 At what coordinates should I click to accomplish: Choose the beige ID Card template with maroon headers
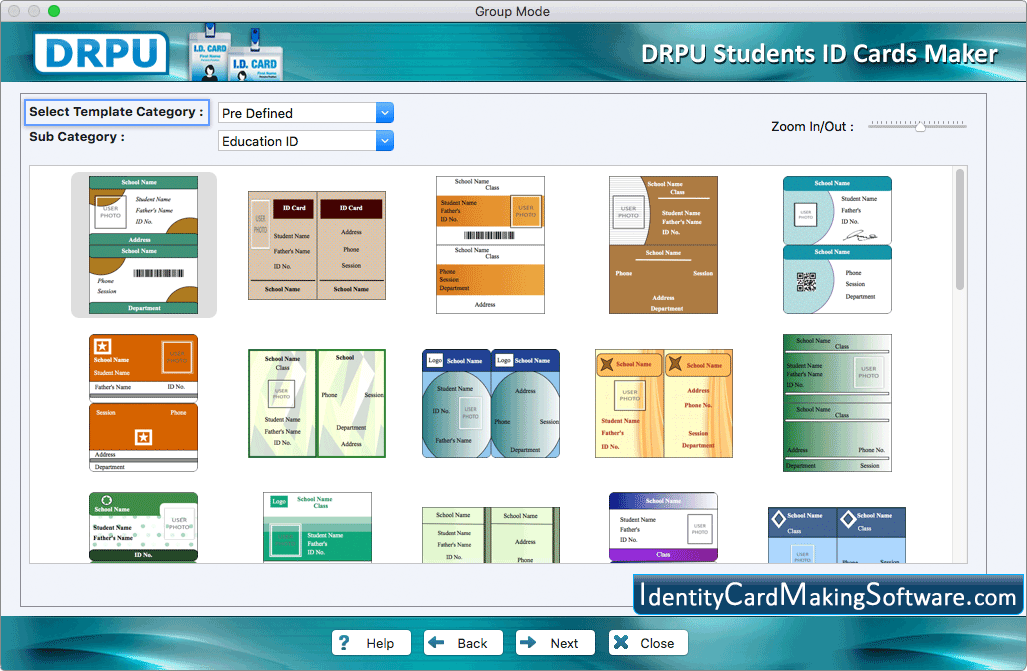(x=317, y=246)
